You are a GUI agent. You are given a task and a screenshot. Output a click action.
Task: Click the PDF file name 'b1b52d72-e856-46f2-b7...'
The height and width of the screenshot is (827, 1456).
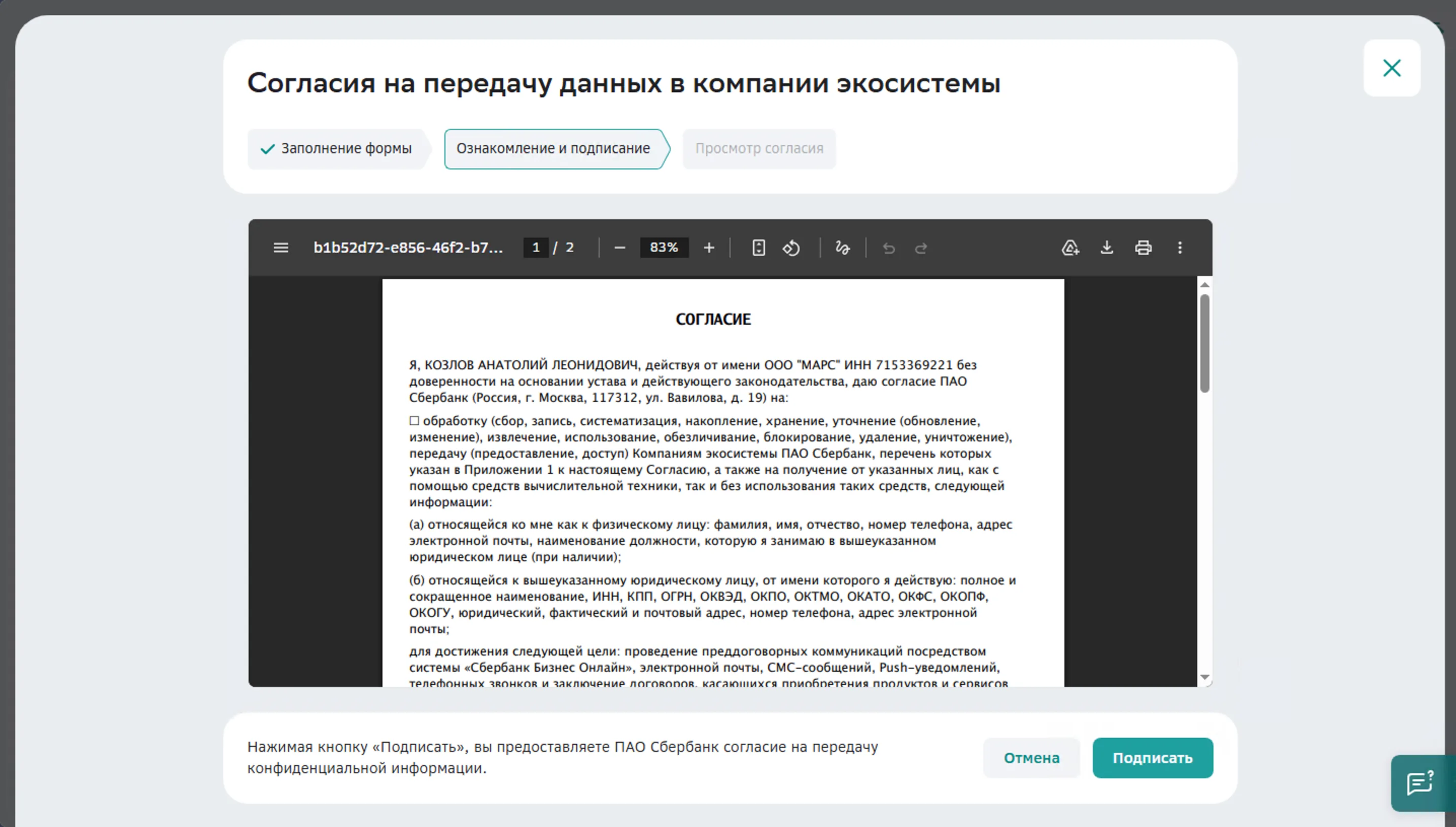pyautogui.click(x=408, y=248)
